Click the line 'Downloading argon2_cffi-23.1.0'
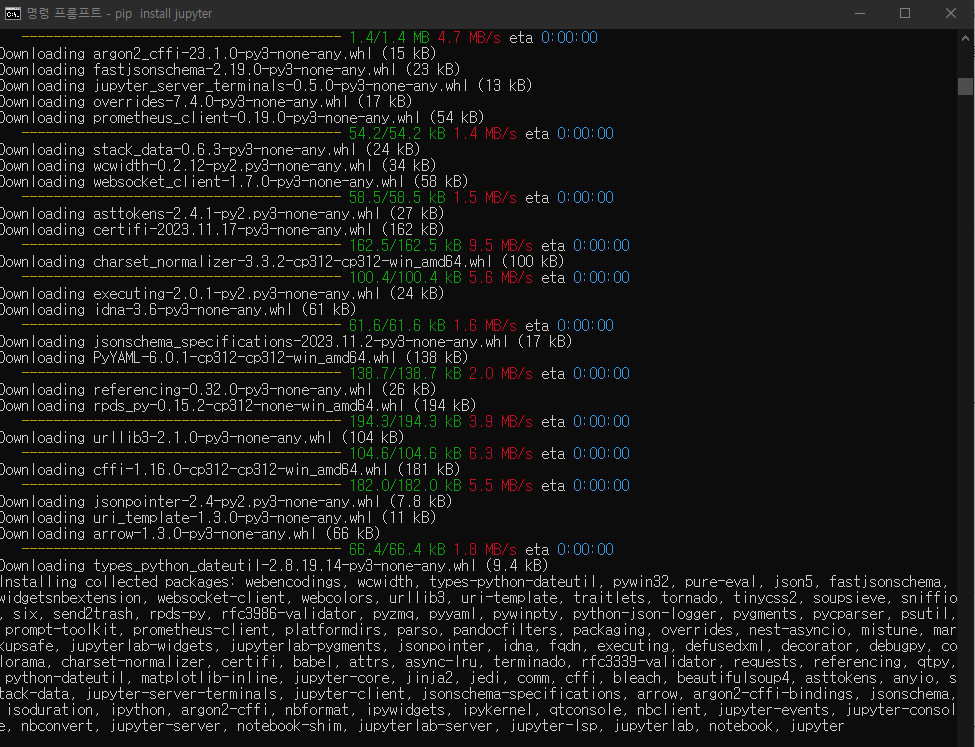Viewport: 975px width, 747px height. (x=218, y=53)
